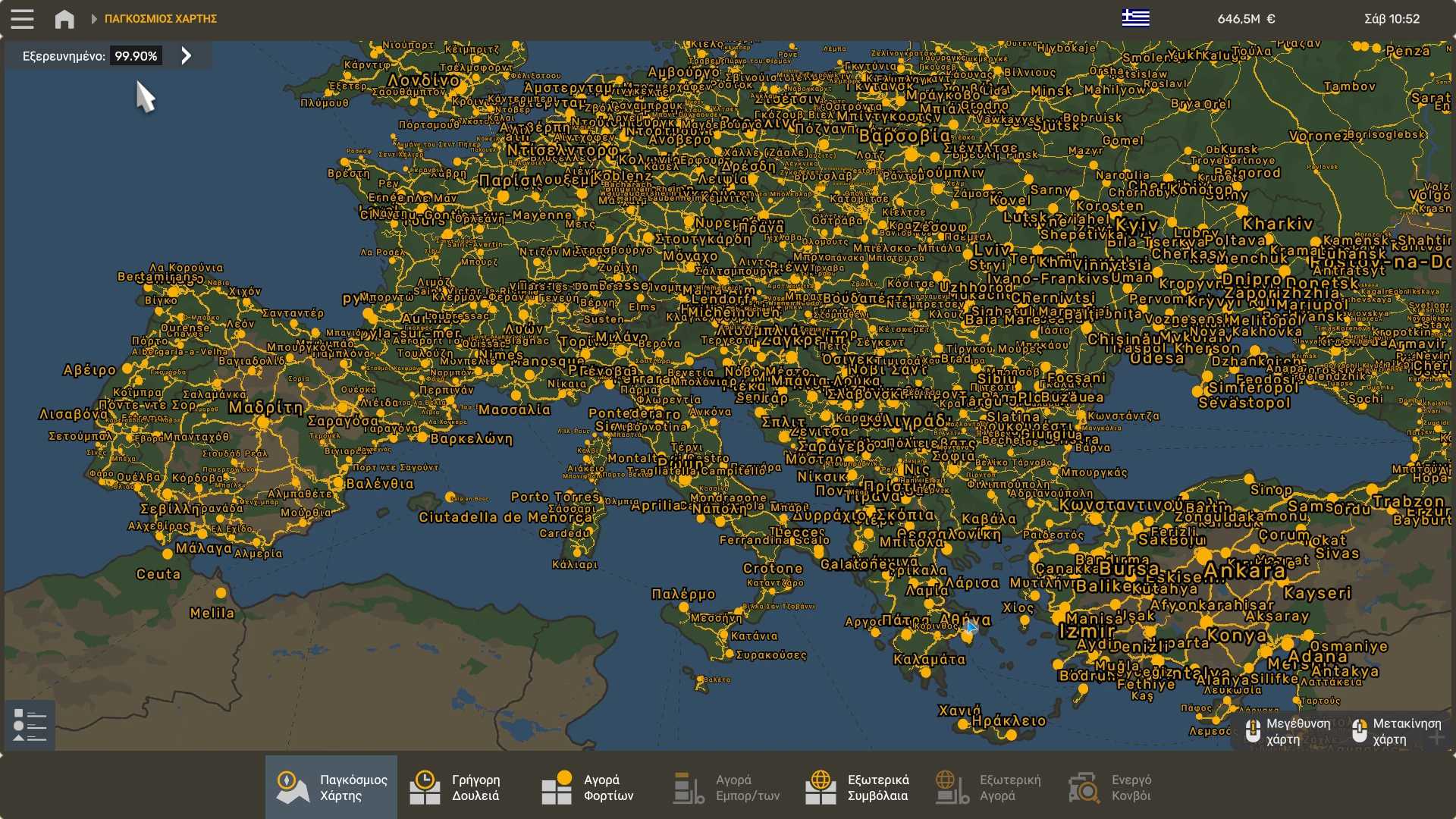Screen dimensions: 1456x819
Task: Open the hamburger main menu
Action: click(x=22, y=18)
